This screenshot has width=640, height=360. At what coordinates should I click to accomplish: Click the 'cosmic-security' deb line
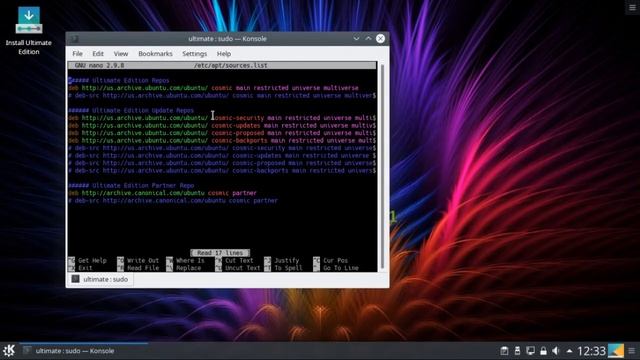222,118
